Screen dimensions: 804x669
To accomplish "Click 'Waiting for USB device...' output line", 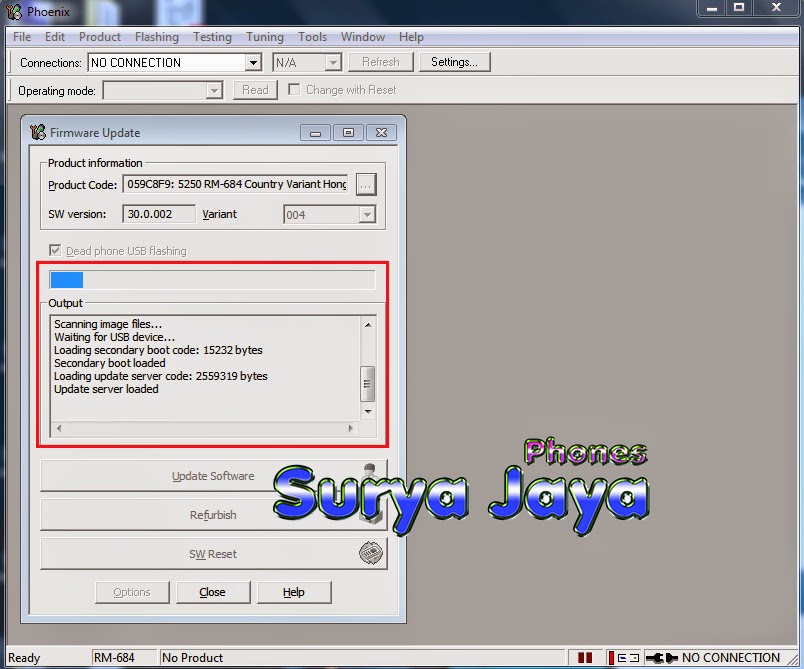I will pos(114,337).
